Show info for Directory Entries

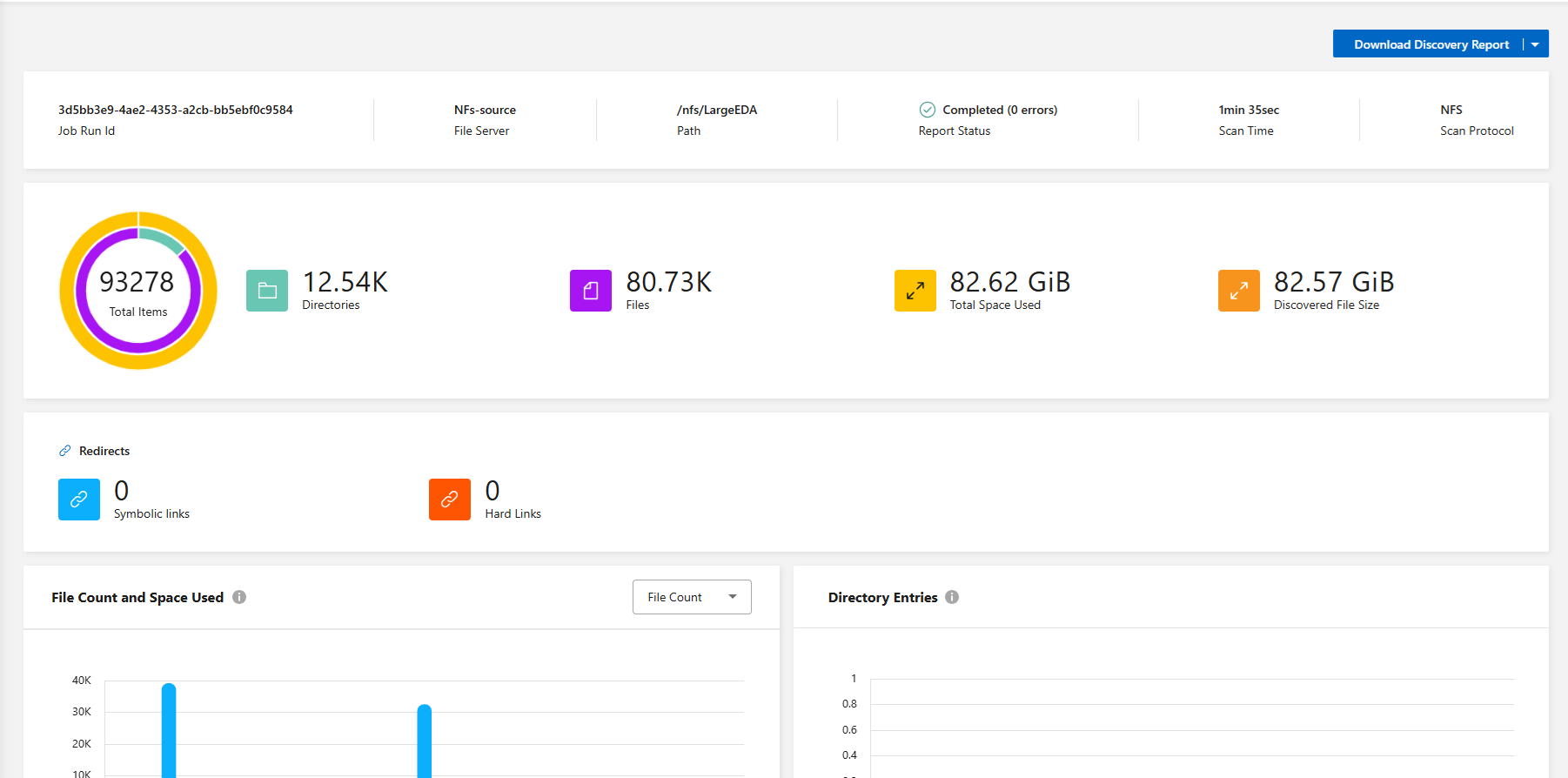[952, 597]
